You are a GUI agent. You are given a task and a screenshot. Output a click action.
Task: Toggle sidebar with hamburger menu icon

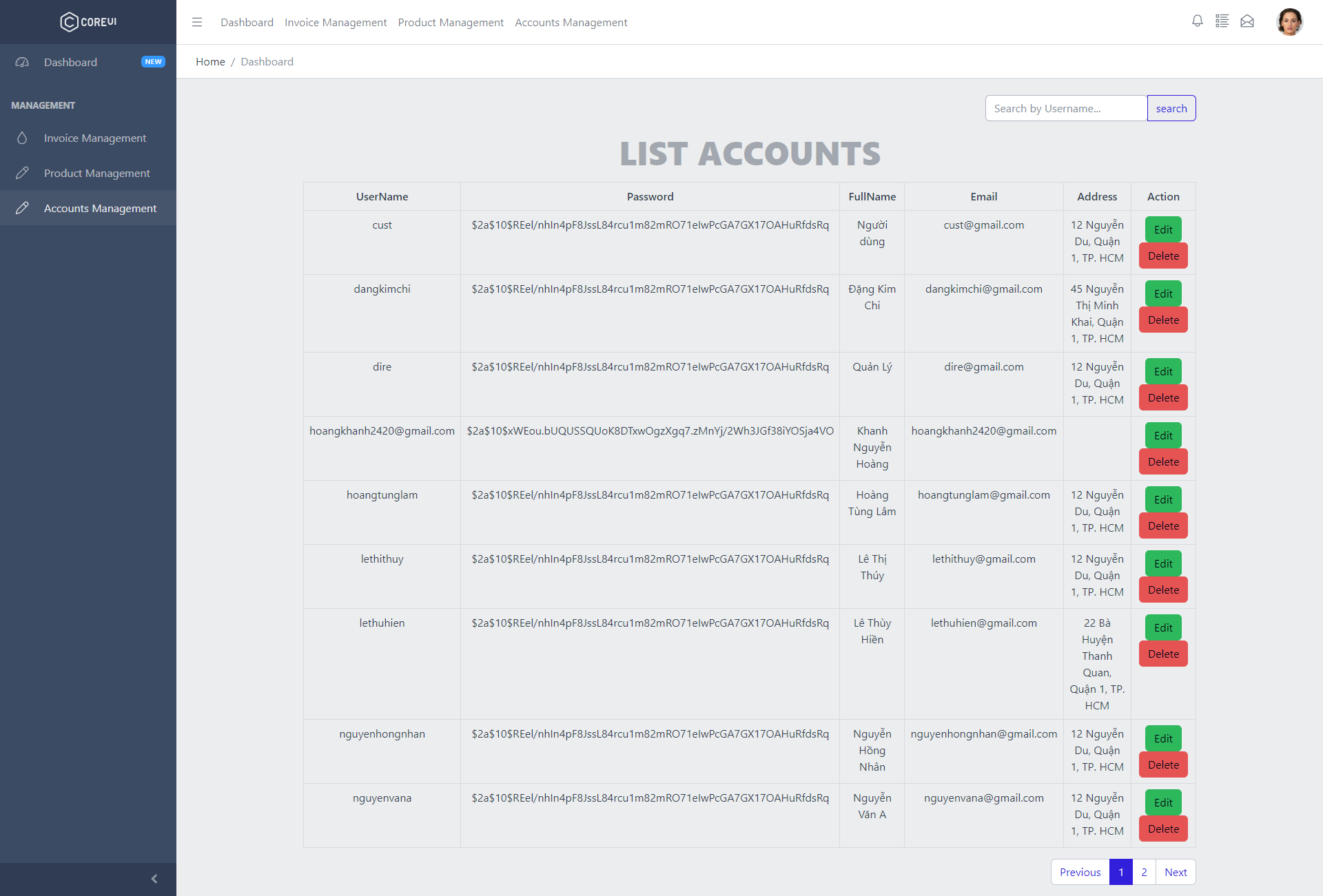pyautogui.click(x=197, y=22)
